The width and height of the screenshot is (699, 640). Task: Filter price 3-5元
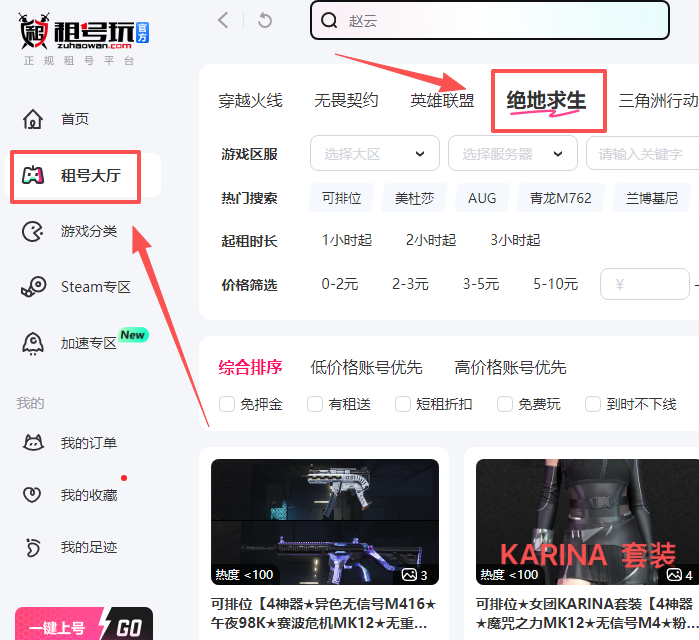pyautogui.click(x=481, y=284)
